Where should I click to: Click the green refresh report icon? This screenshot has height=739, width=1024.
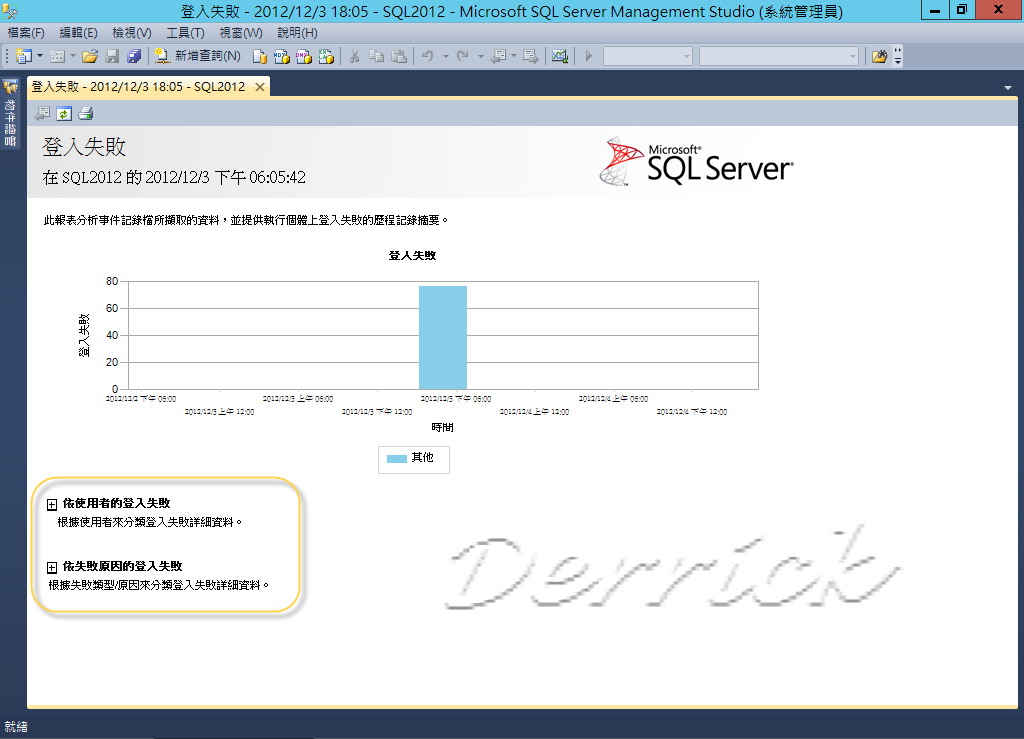click(x=64, y=114)
